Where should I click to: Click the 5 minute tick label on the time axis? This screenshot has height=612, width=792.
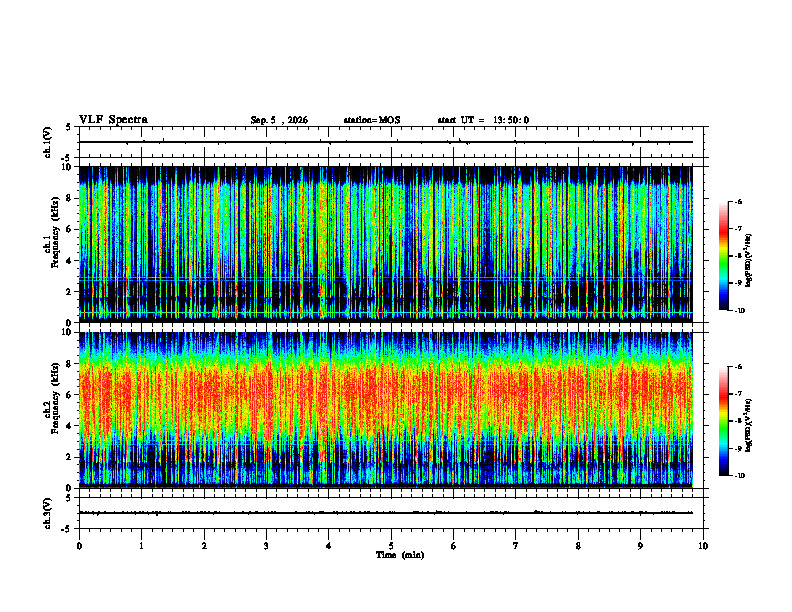tap(391, 546)
